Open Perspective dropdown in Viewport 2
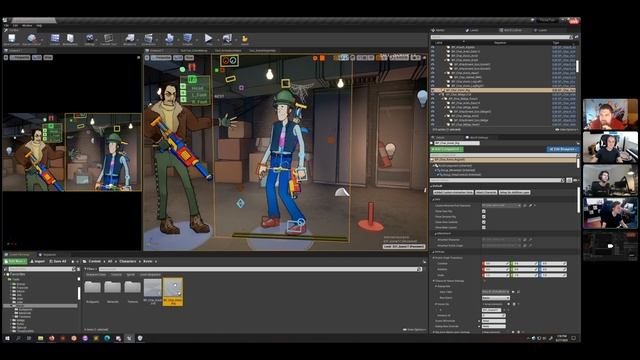 point(161,58)
